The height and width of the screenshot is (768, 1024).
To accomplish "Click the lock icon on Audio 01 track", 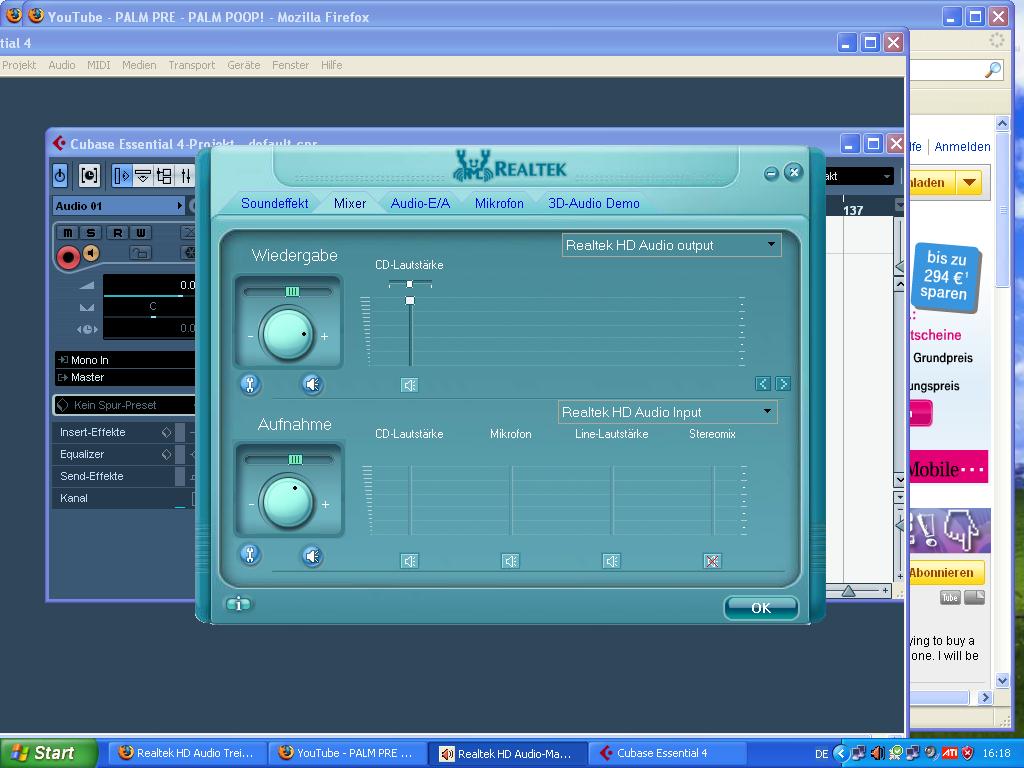I will (140, 253).
